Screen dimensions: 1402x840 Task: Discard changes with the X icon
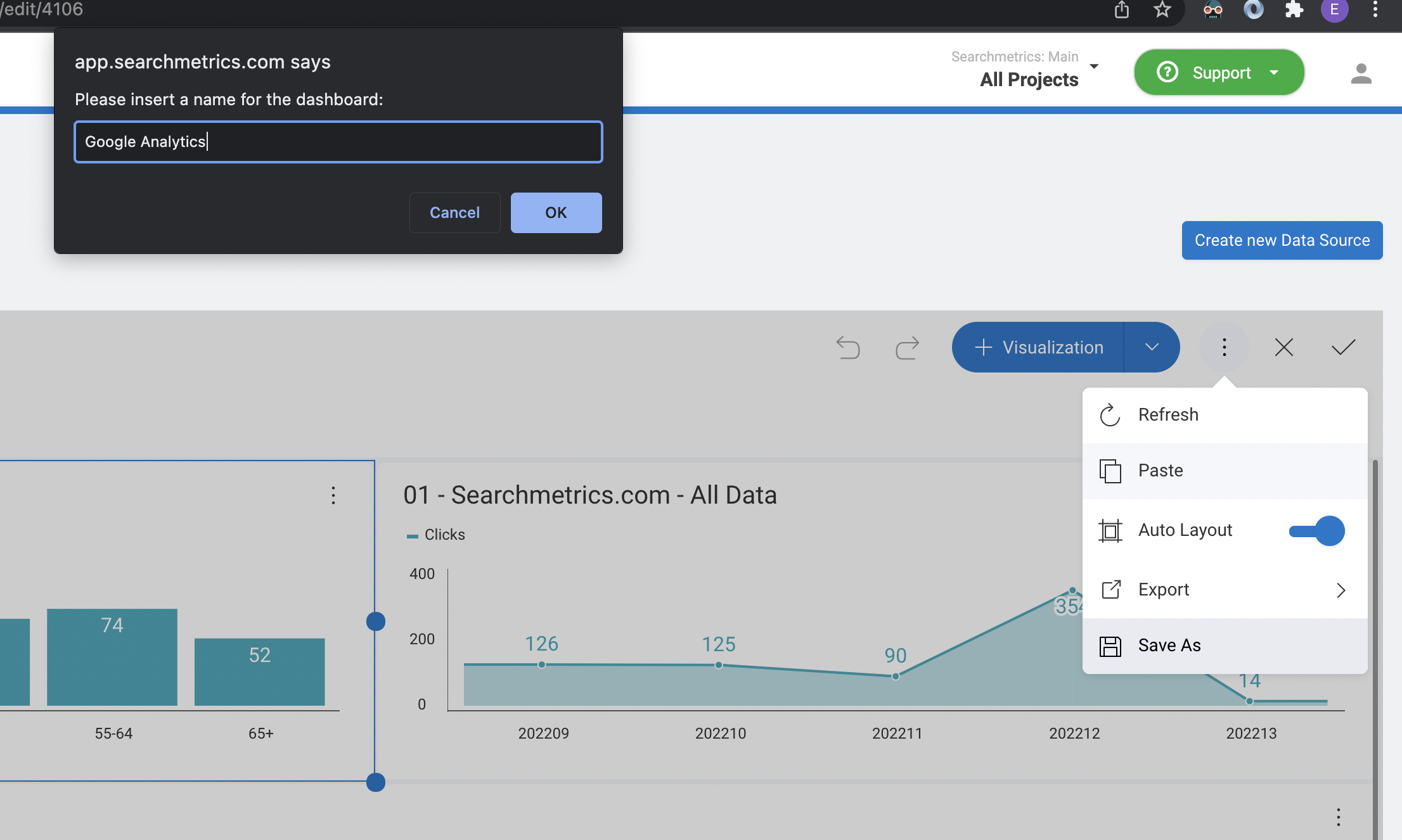1284,347
